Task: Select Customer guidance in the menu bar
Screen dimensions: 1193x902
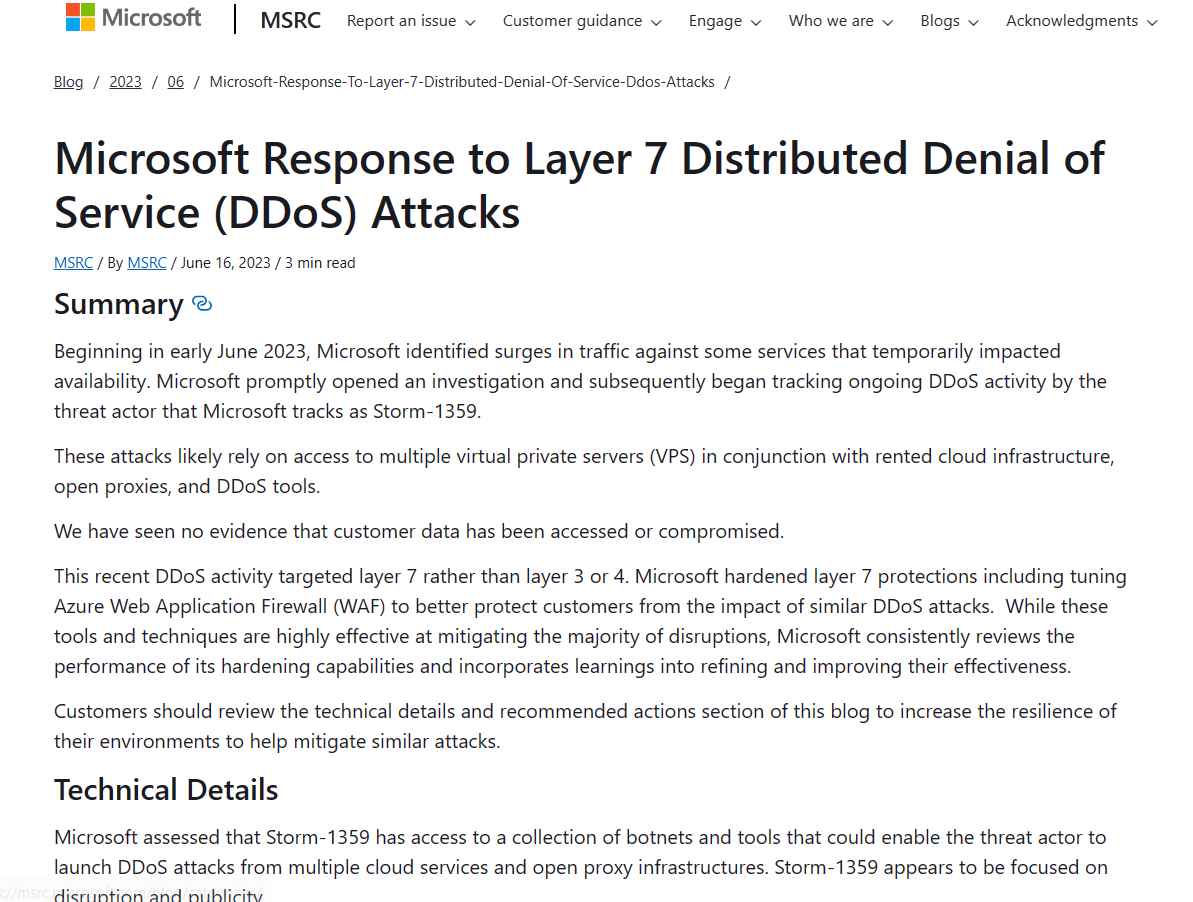Action: coord(572,21)
